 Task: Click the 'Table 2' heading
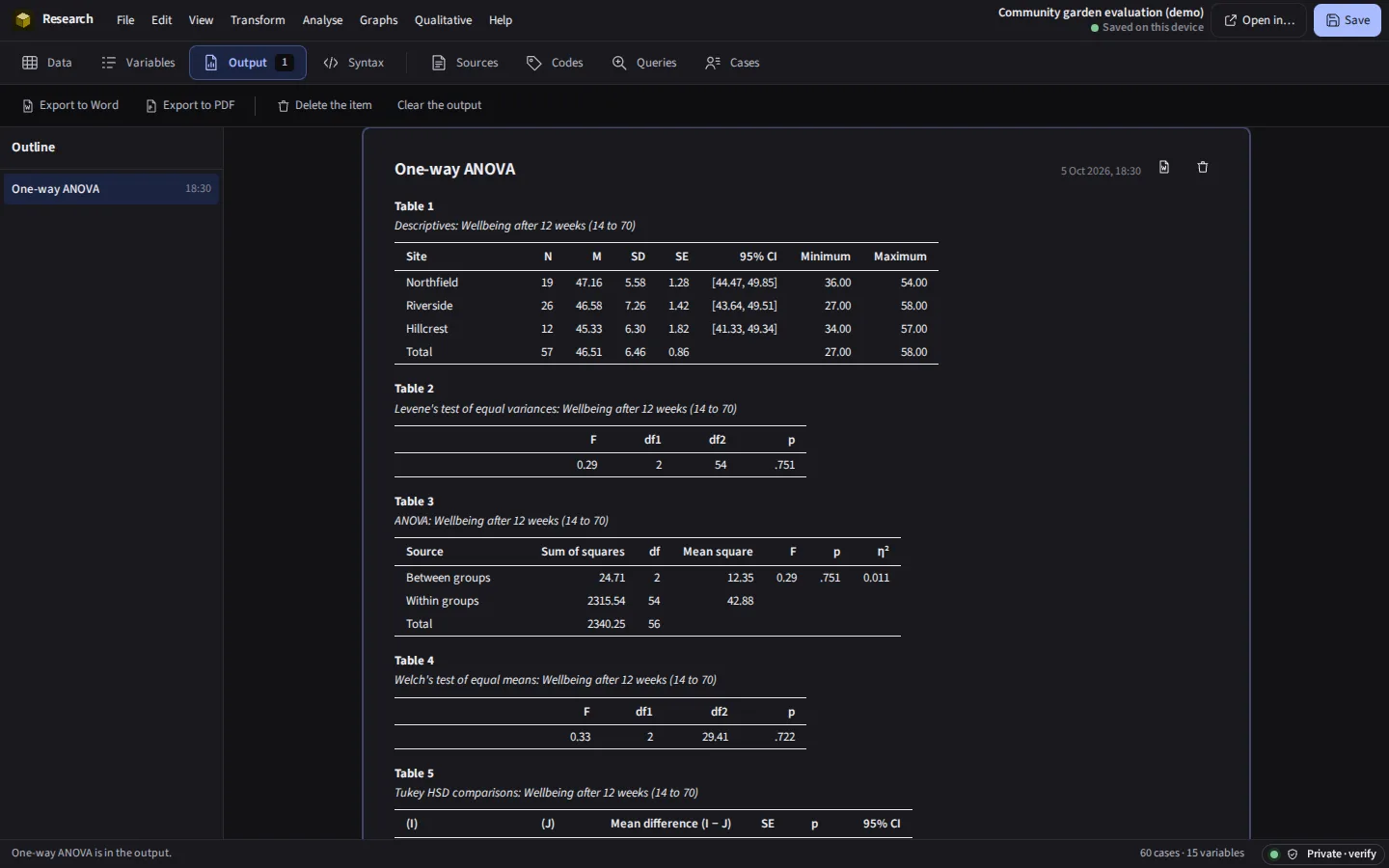point(415,389)
